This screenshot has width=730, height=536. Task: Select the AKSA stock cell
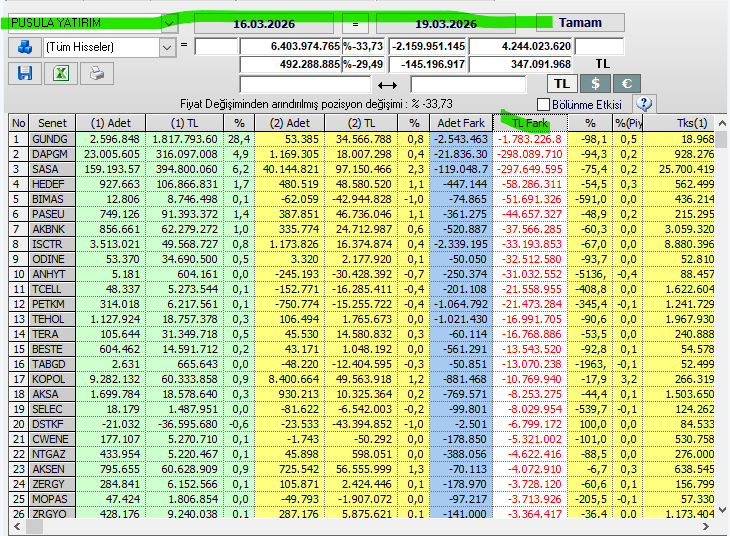point(52,394)
